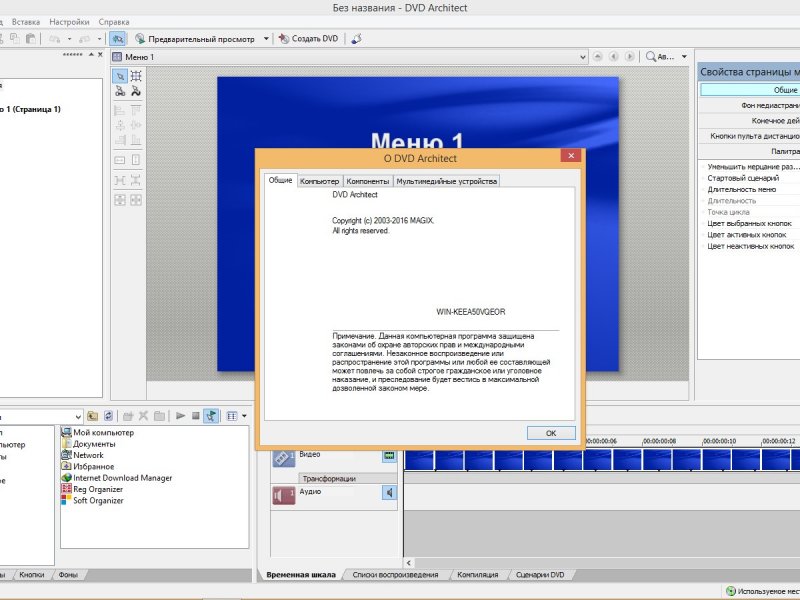
Task: Click the paste clipboard icon in the toolbar
Action: pyautogui.click(x=31, y=39)
